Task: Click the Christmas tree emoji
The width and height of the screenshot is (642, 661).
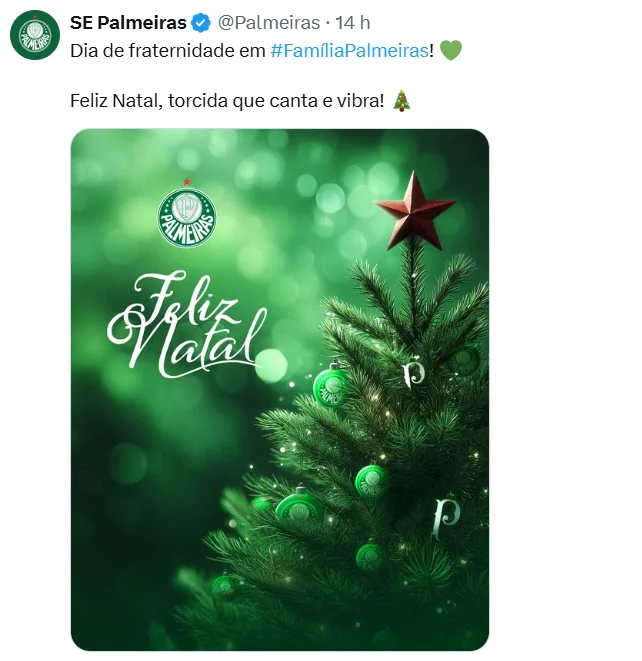Action: click(401, 101)
